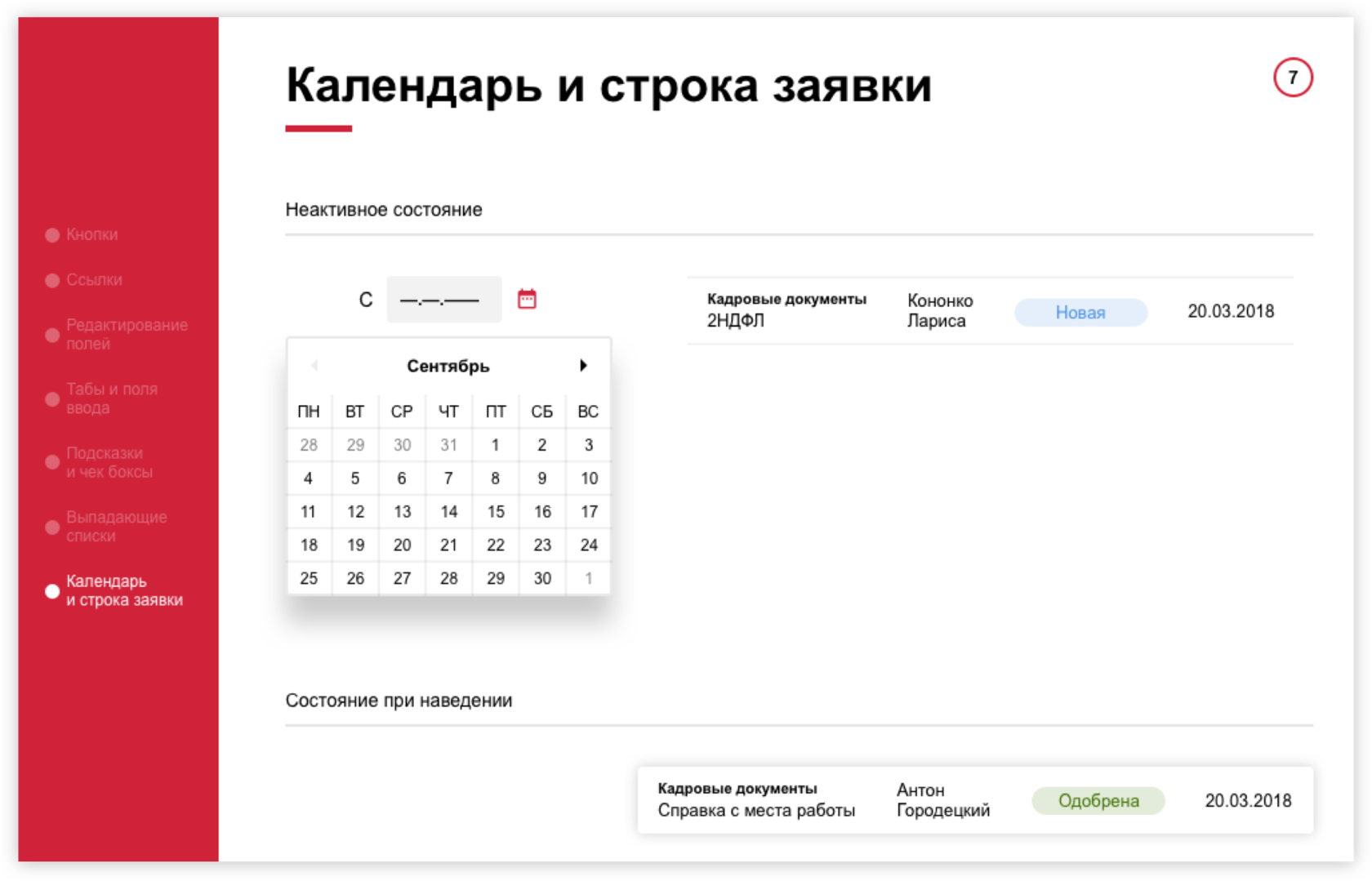Screen dimensions: 1372x881
Task: Open Редактирование полей in sidebar
Action: click(117, 334)
